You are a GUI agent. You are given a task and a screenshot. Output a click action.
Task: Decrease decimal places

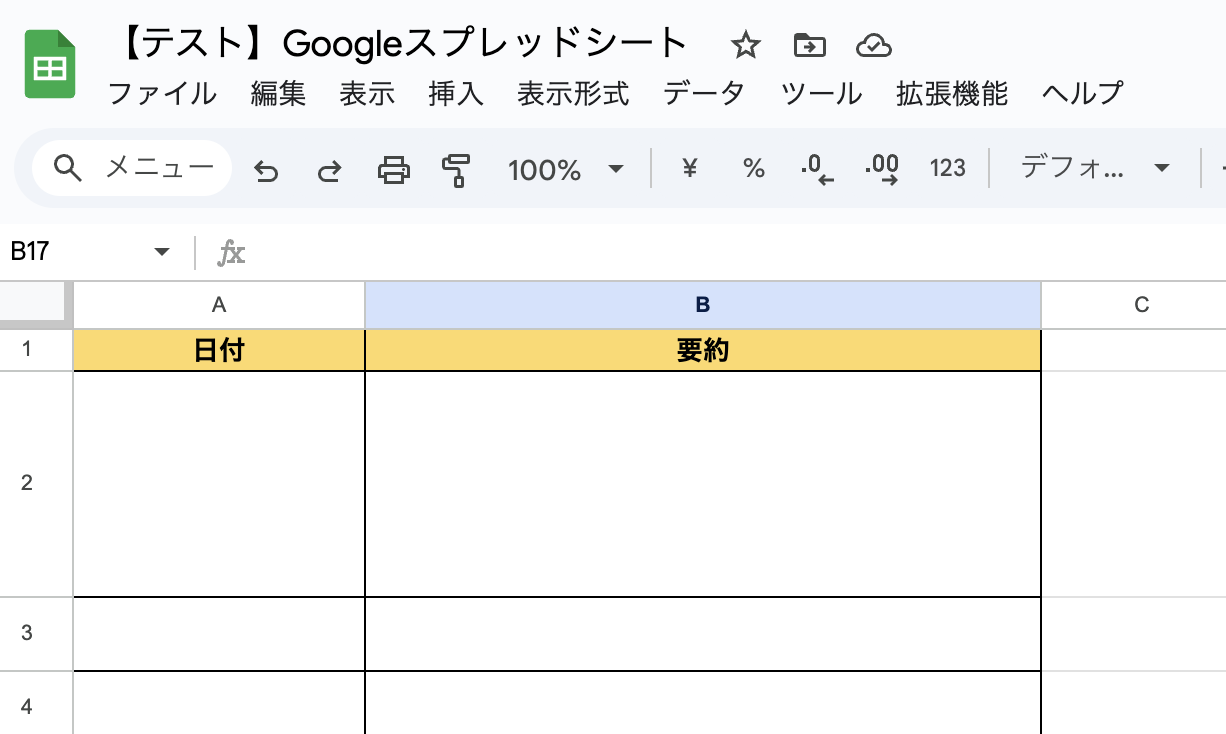pyautogui.click(x=817, y=170)
